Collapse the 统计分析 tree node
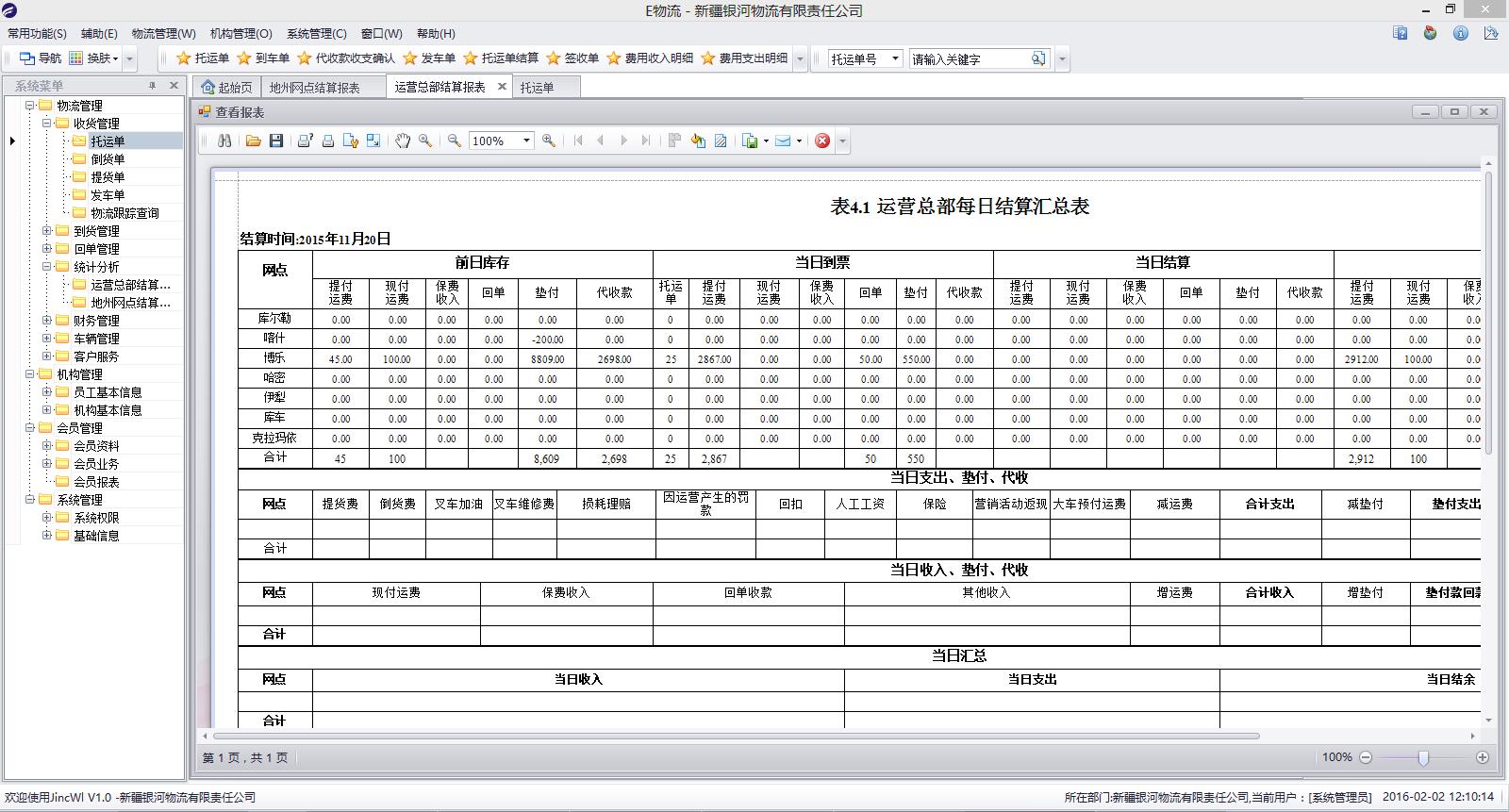 point(47,267)
